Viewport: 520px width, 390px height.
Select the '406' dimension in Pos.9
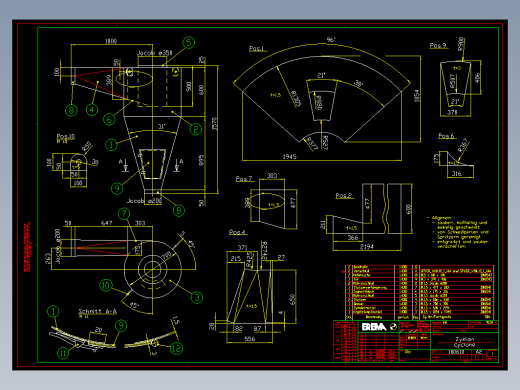(477, 78)
